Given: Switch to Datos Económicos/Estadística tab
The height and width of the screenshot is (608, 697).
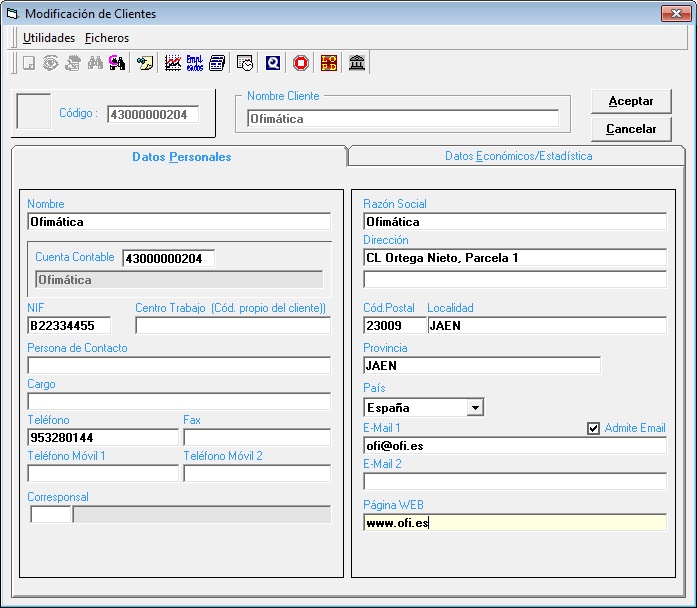Looking at the screenshot, I should point(518,156).
